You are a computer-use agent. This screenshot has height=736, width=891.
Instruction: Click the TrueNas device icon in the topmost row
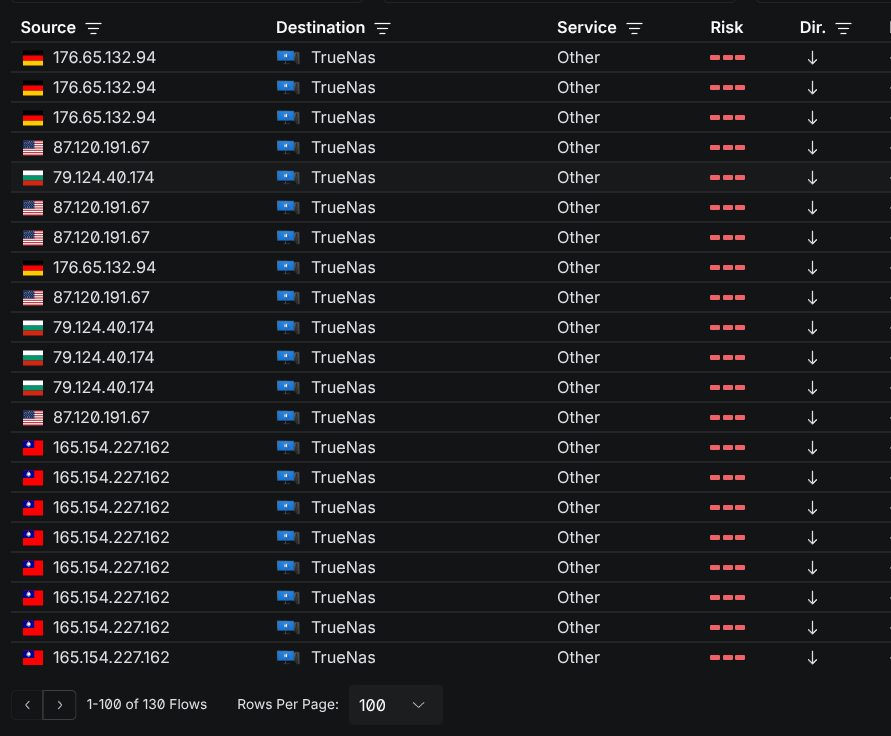[288, 57]
